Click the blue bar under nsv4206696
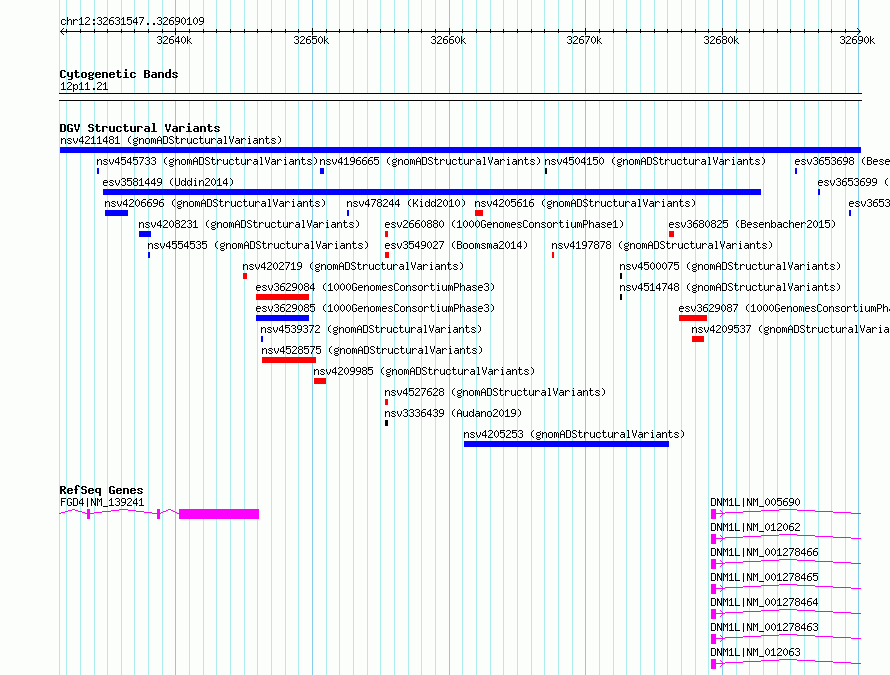890x675 pixels. (116, 213)
